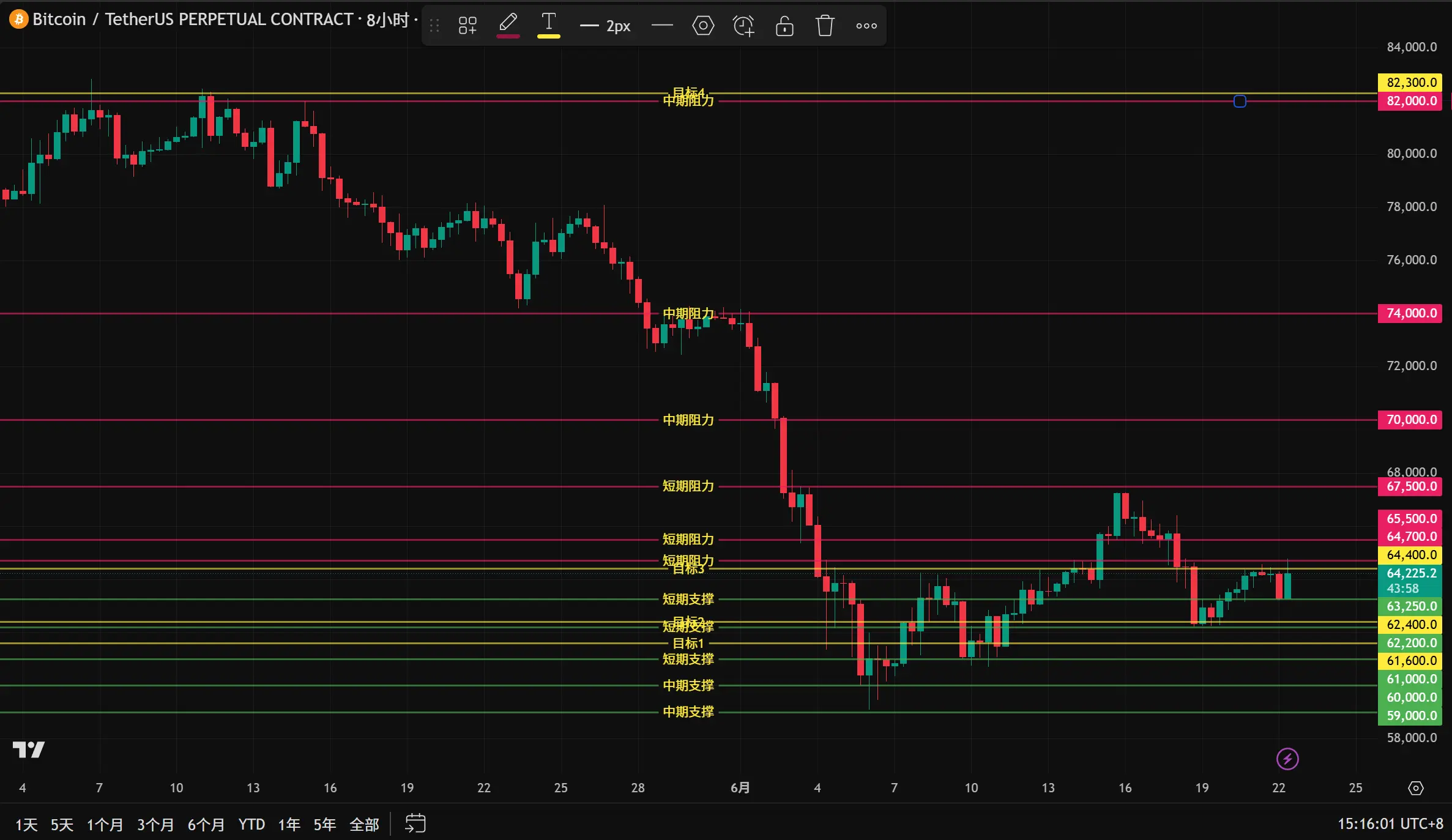Select 中期支撑 text on the 59,000 line
This screenshot has height=840, width=1452.
coord(688,712)
